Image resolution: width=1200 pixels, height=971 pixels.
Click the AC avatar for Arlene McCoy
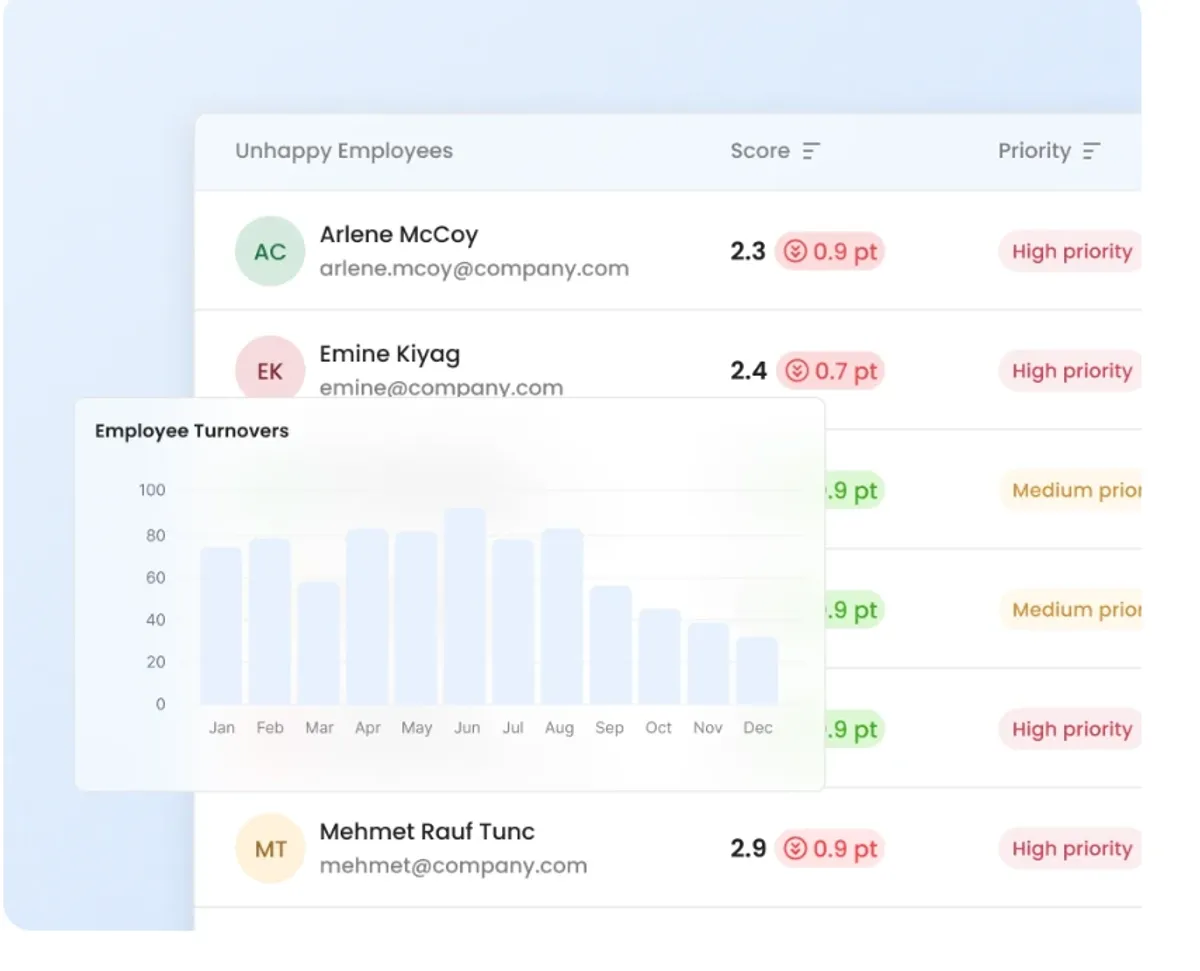(270, 251)
